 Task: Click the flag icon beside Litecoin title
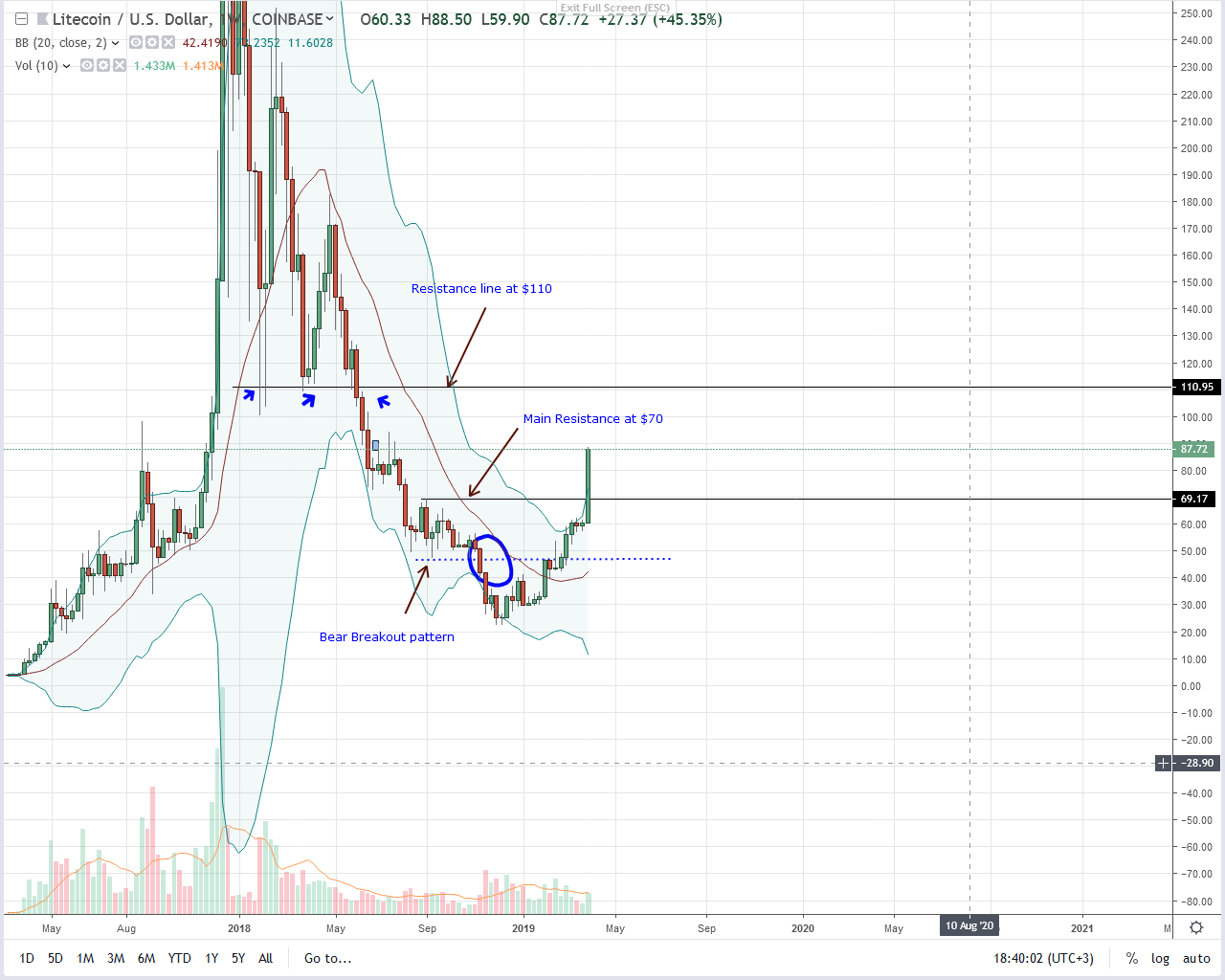[x=42, y=19]
